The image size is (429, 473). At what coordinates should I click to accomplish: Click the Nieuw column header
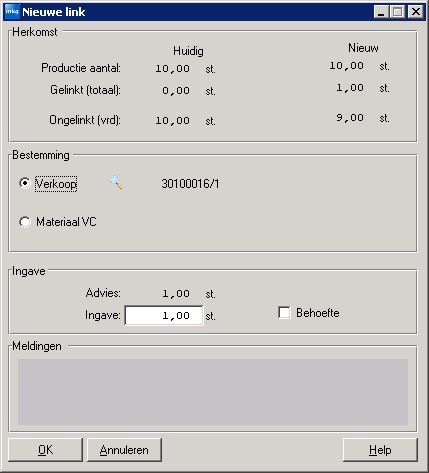pos(363,48)
